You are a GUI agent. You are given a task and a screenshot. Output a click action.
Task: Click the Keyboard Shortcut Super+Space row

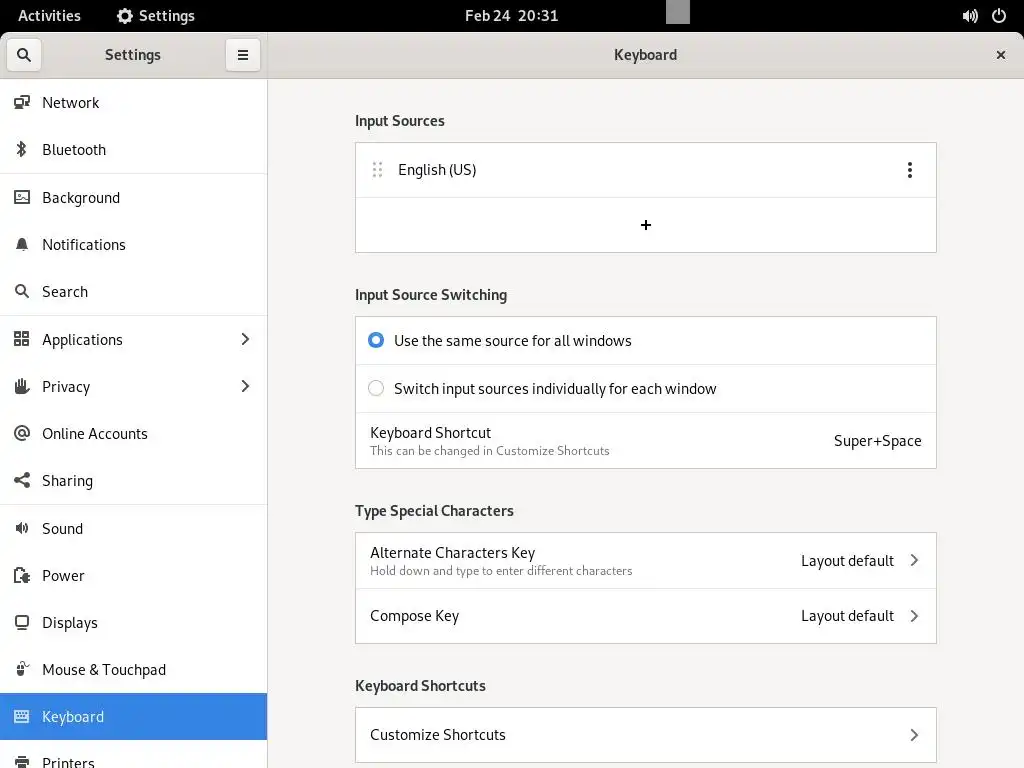[x=646, y=441]
